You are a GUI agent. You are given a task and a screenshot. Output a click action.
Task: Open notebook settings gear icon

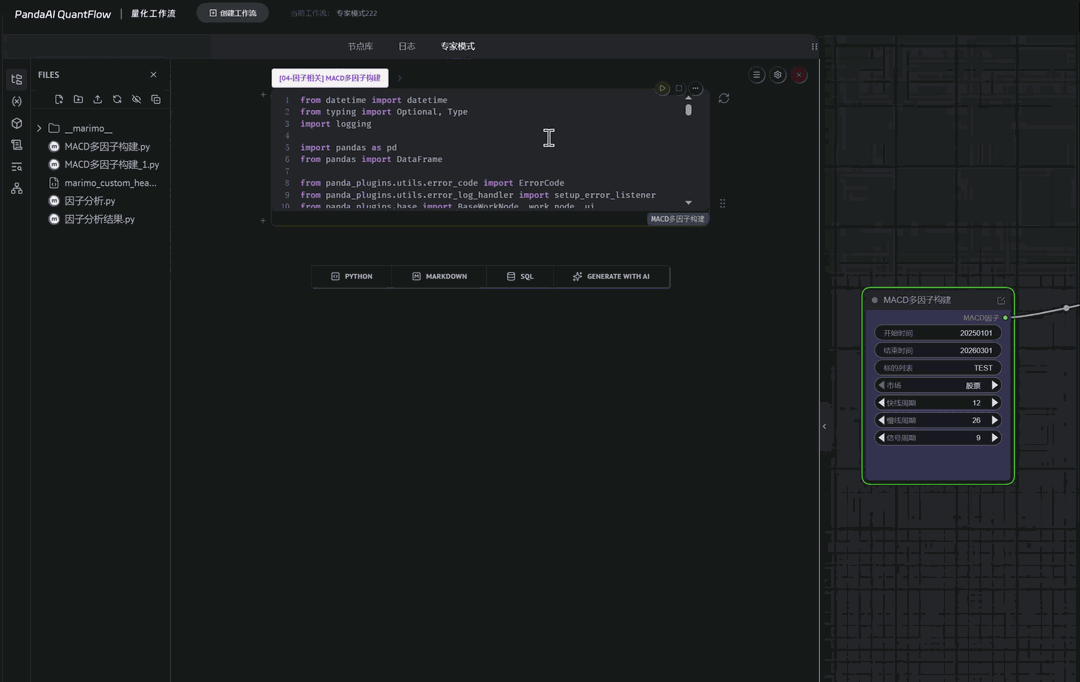click(x=778, y=75)
